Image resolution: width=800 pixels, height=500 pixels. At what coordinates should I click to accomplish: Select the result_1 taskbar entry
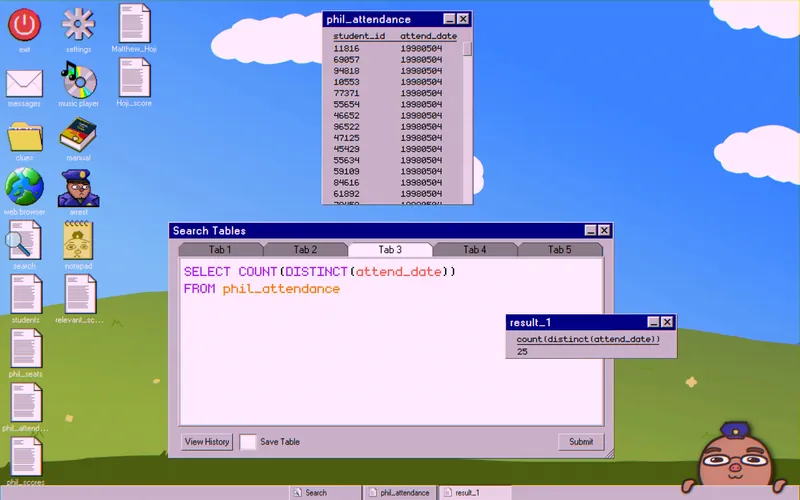[x=475, y=492]
